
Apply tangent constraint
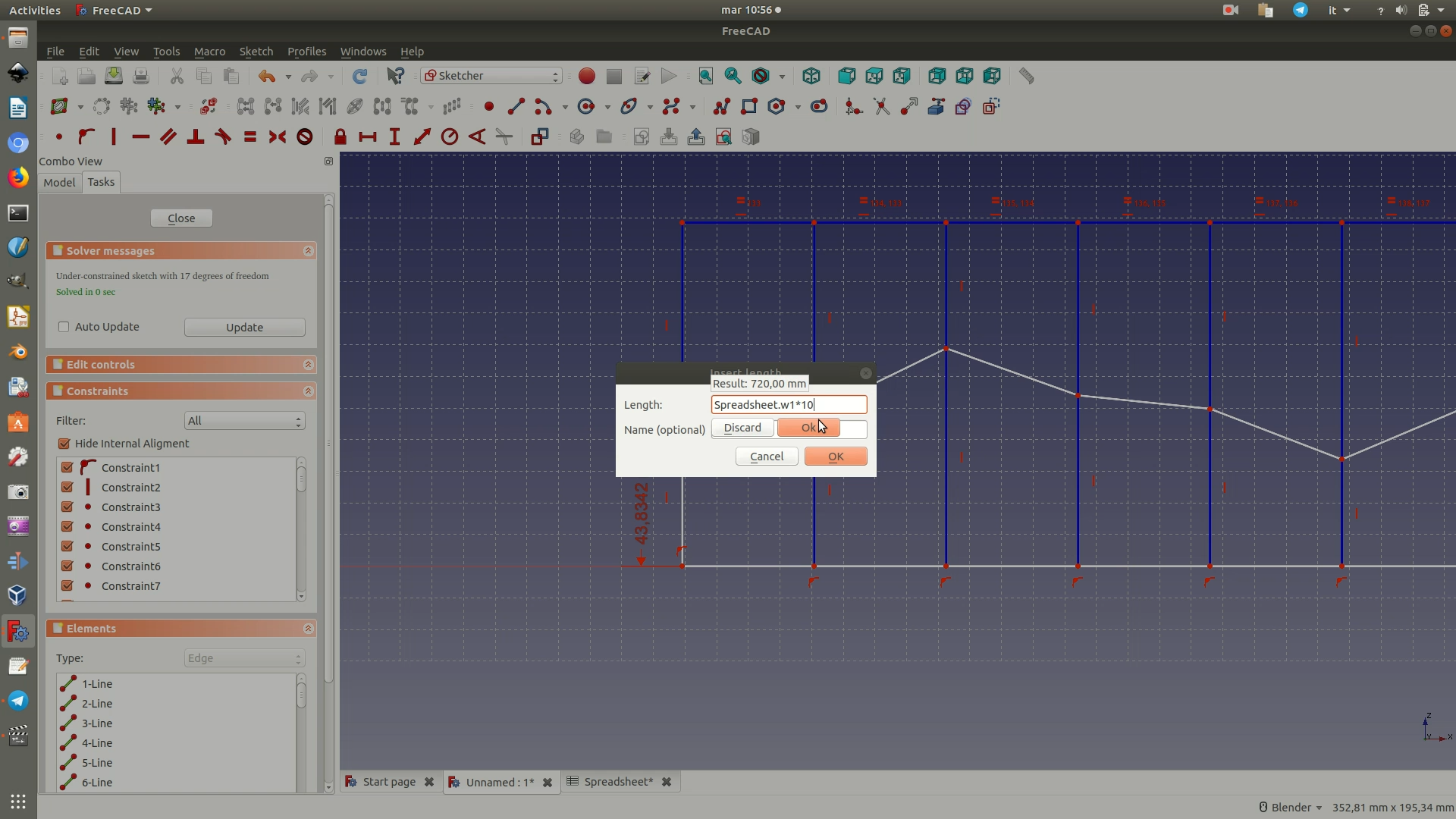tap(222, 137)
